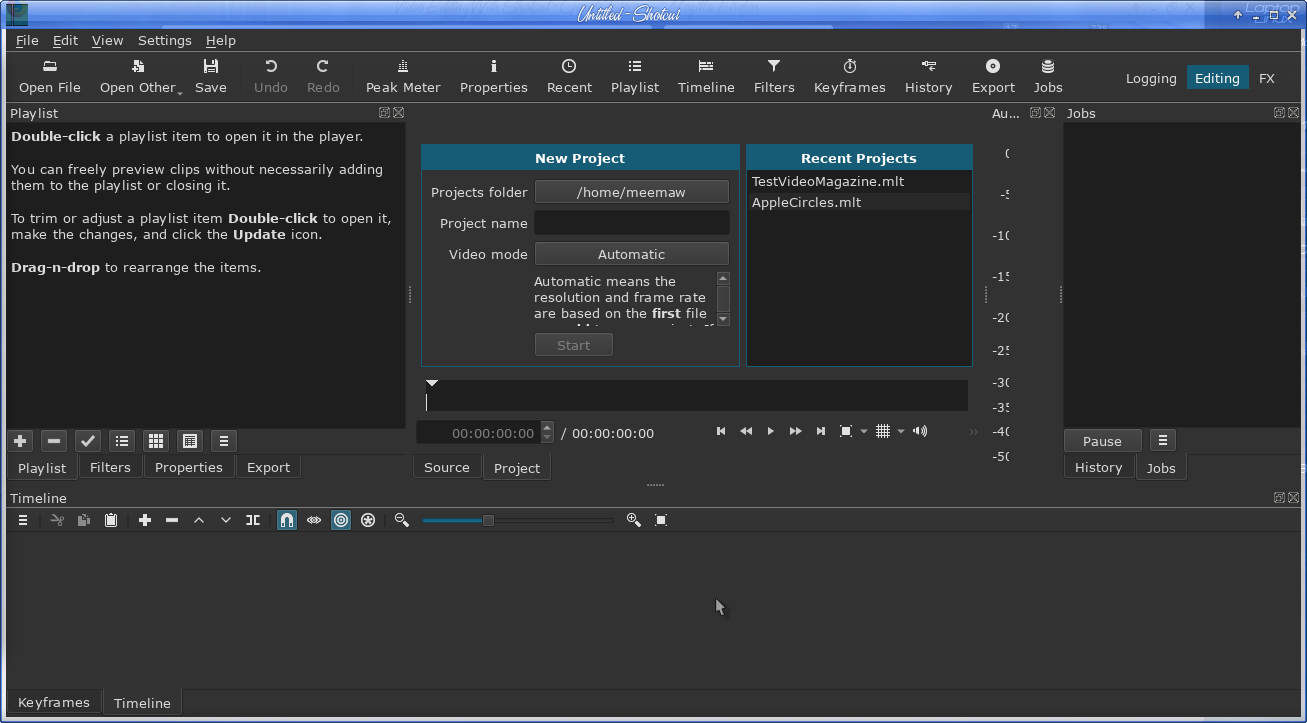
Task: Toggle ripple target icon in timeline
Action: pyautogui.click(x=341, y=520)
